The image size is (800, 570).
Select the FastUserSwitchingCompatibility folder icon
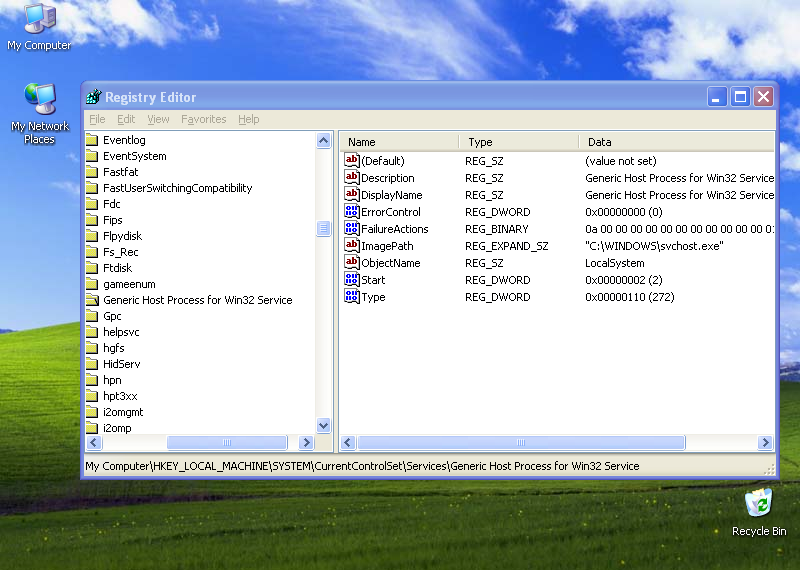pos(92,188)
